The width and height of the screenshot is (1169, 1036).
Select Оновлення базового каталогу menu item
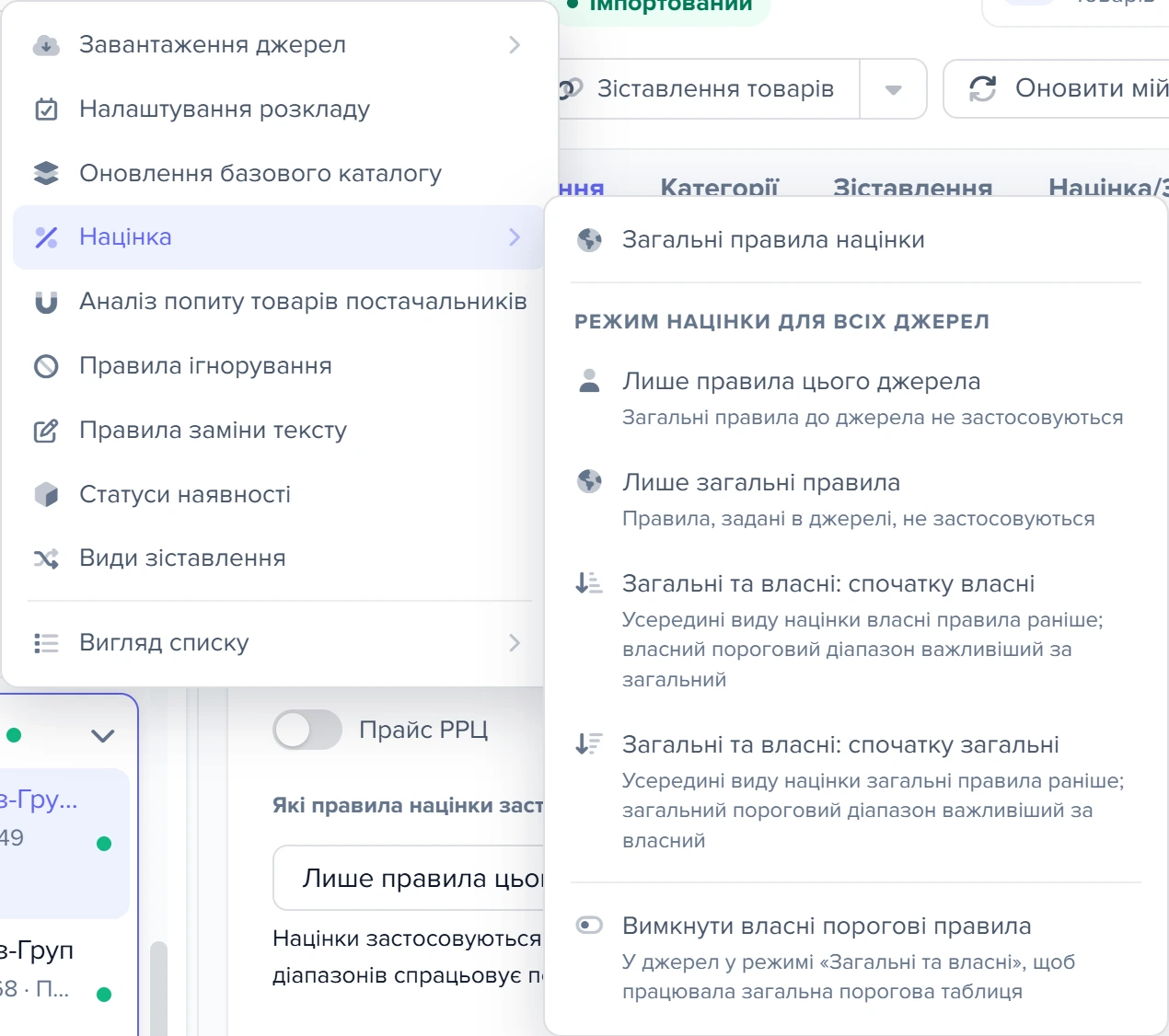pyautogui.click(x=279, y=173)
